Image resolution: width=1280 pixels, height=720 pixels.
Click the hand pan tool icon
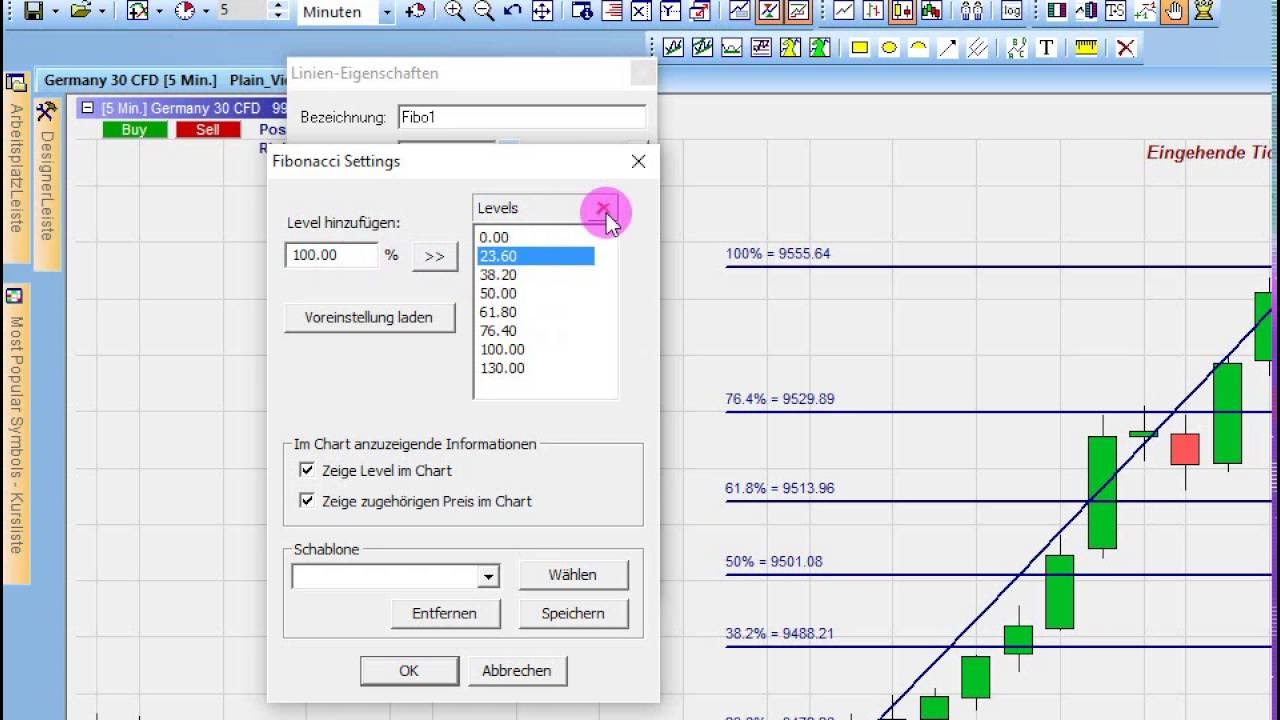[x=1174, y=12]
